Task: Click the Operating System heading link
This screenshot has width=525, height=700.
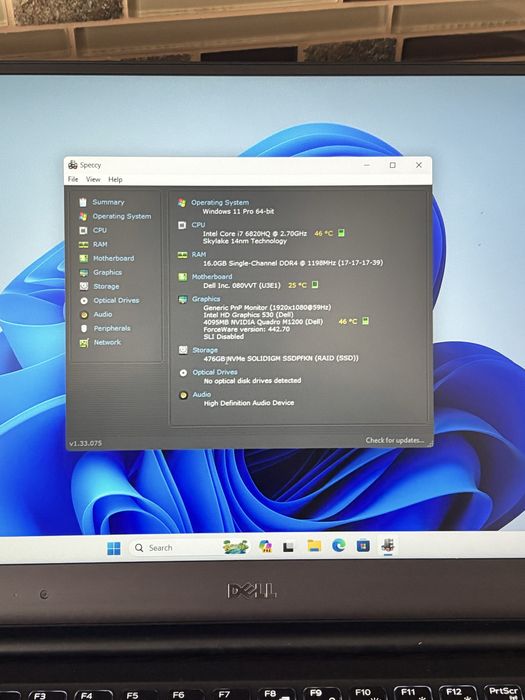Action: pyautogui.click(x=220, y=202)
